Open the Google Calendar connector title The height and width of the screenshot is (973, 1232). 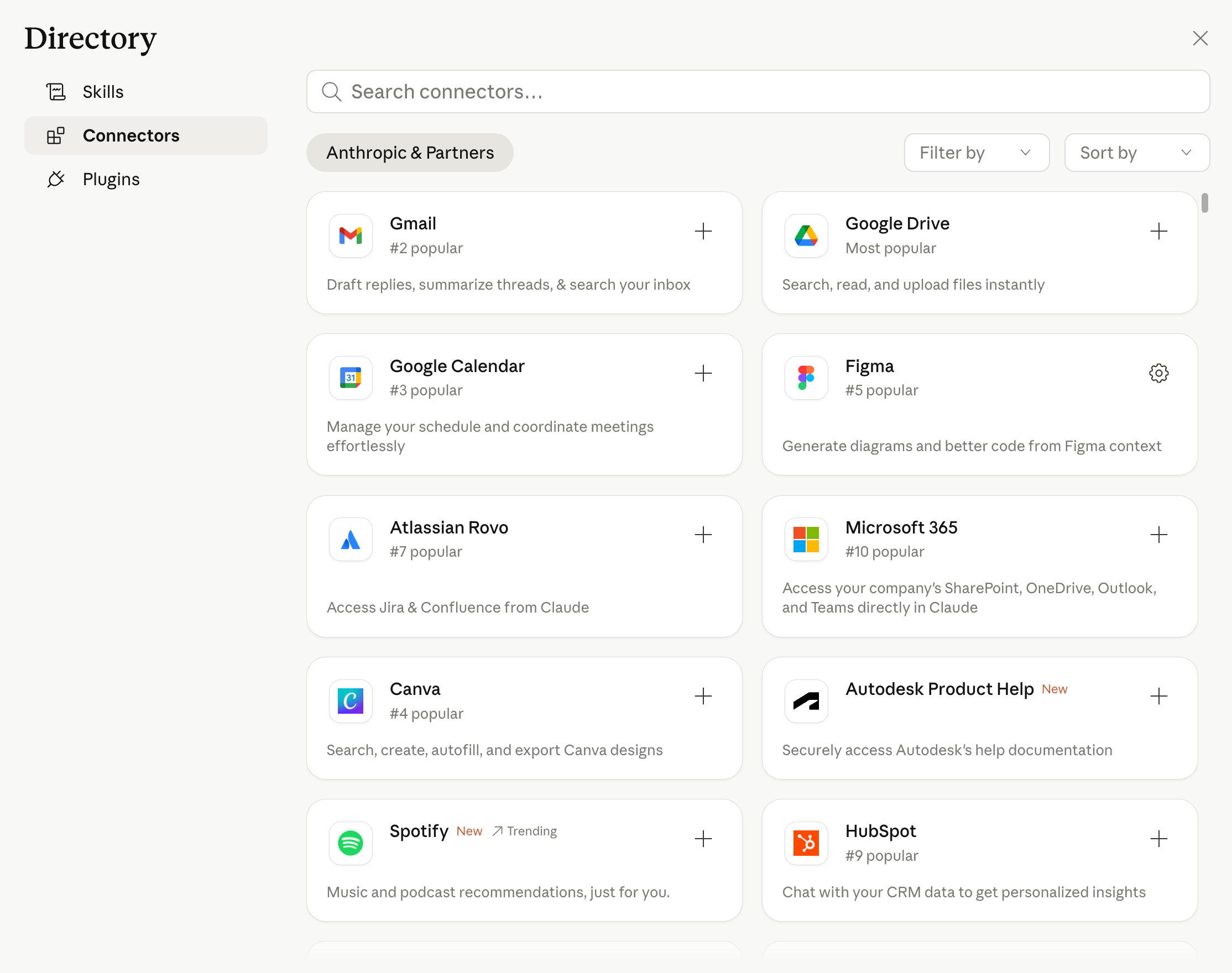click(x=457, y=366)
